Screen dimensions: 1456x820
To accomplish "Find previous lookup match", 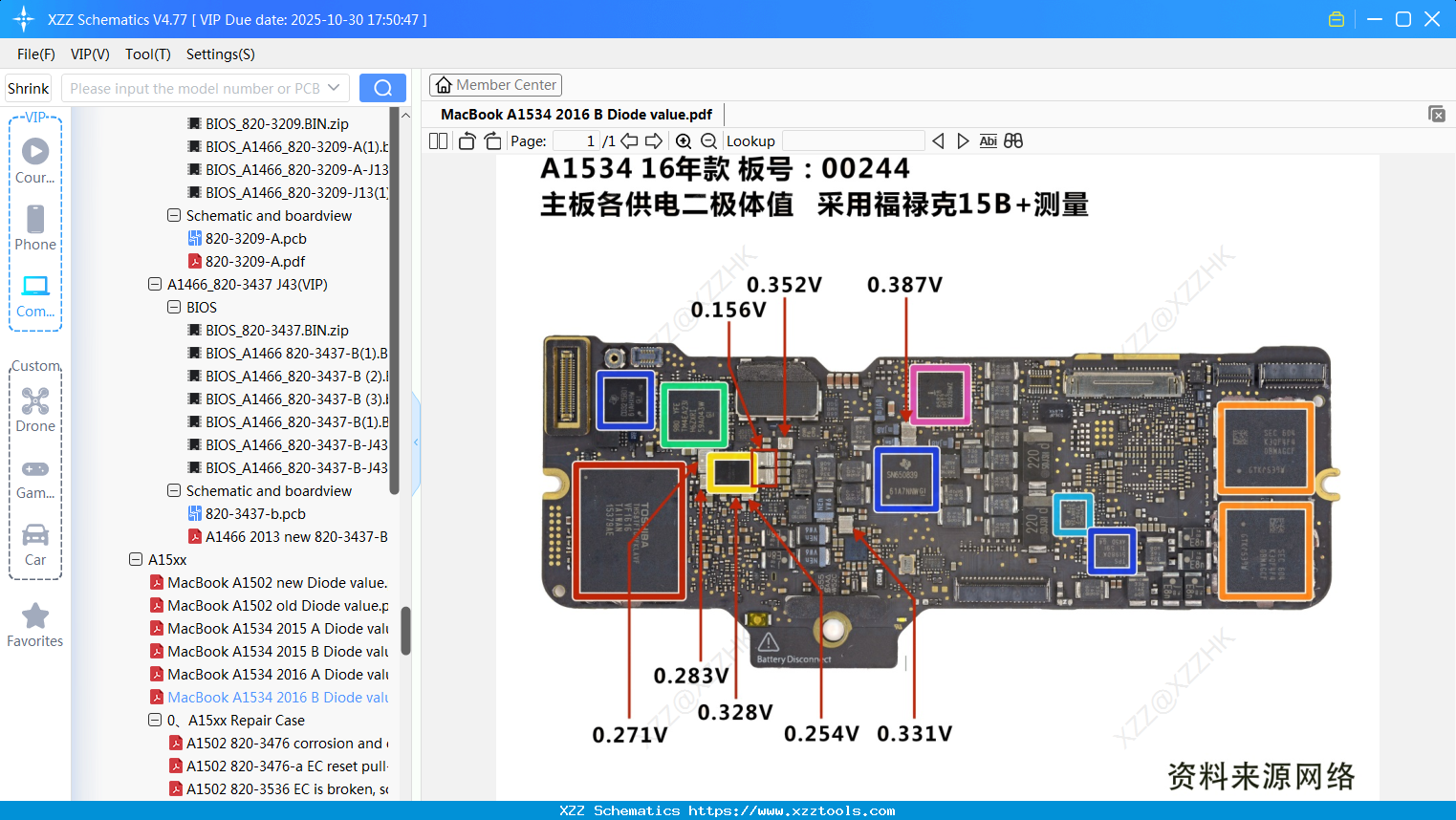I will point(938,140).
